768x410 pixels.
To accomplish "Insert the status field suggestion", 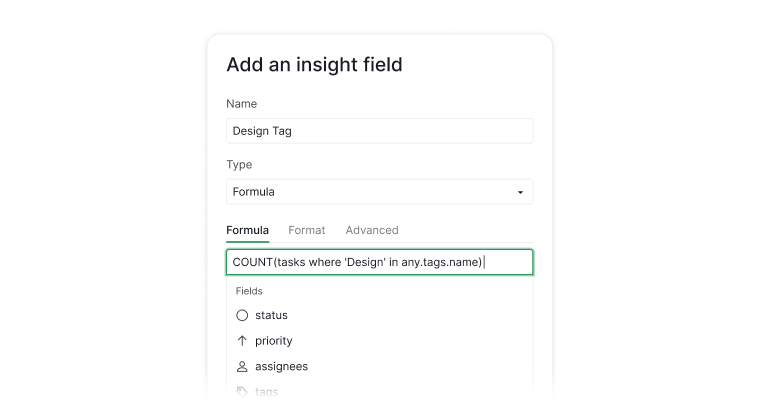I will [x=271, y=315].
